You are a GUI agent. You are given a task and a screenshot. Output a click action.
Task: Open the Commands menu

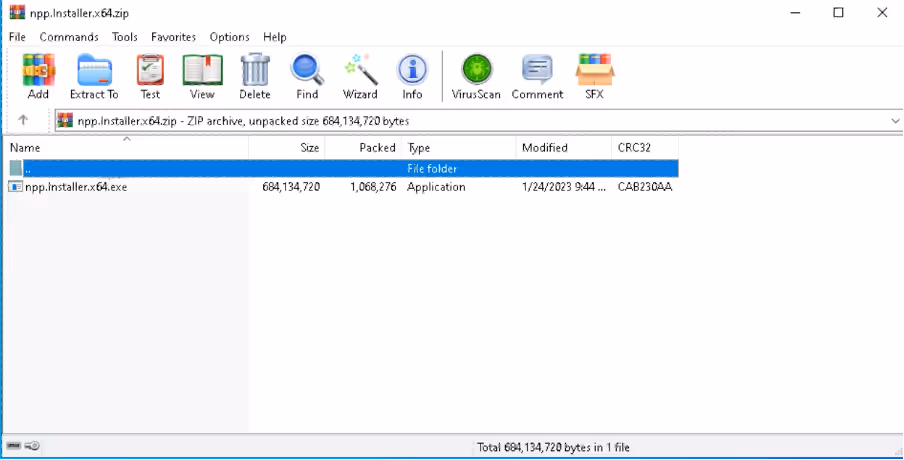pyautogui.click(x=69, y=37)
